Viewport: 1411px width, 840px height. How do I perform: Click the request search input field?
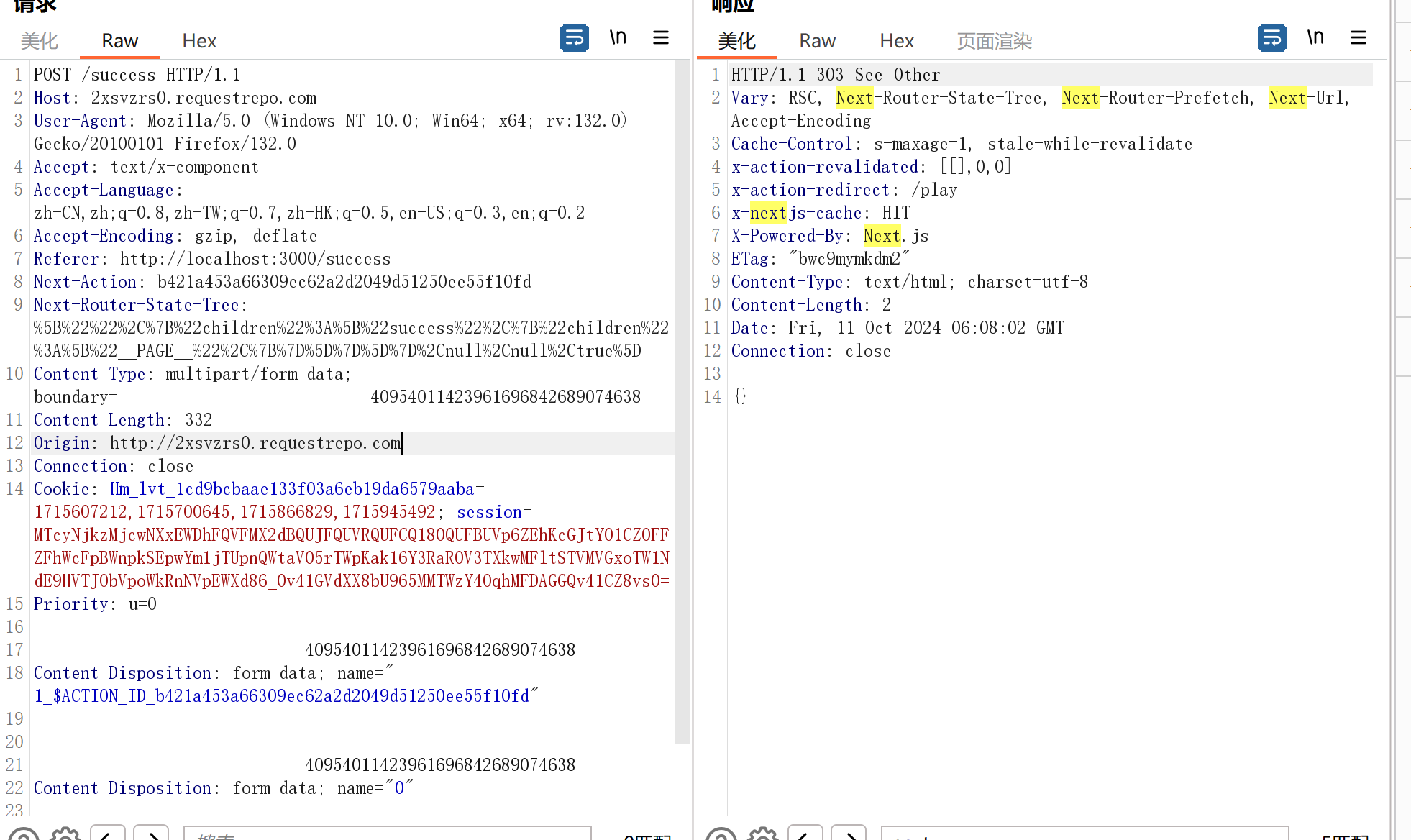tap(388, 834)
